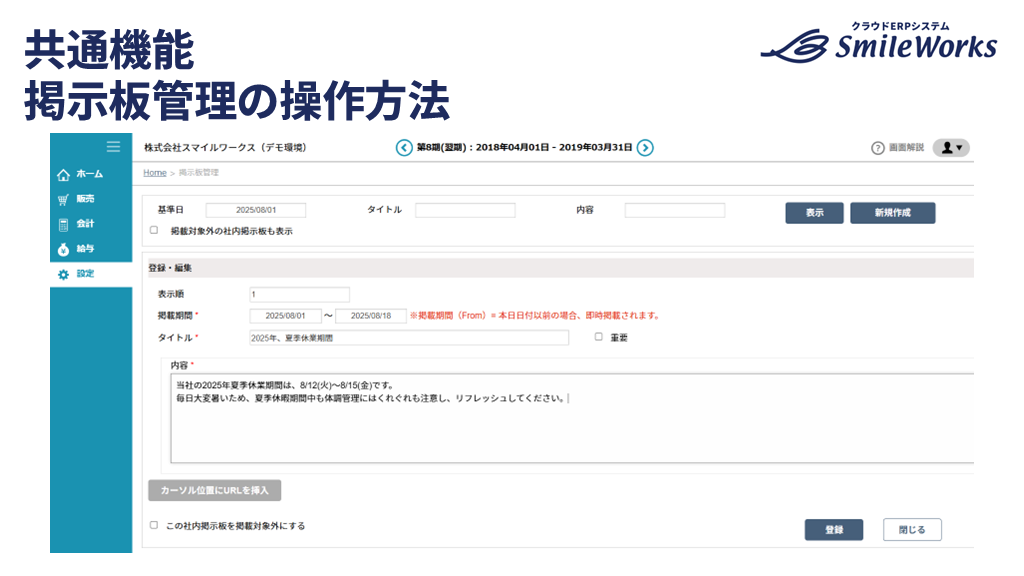Click the 掲載期間 end date field
This screenshot has height=576, width=1024.
click(x=371, y=316)
